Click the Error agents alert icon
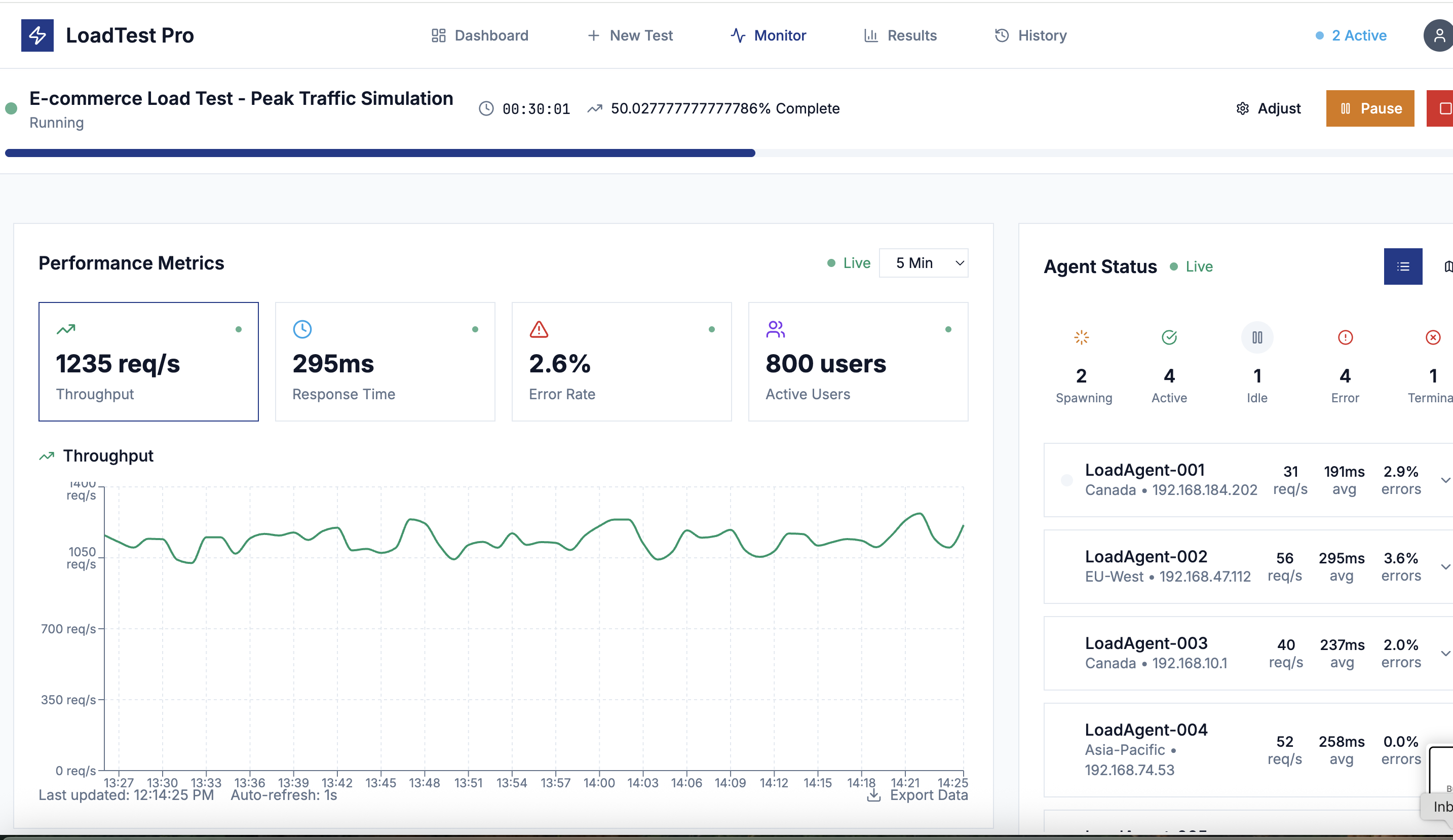Image resolution: width=1453 pixels, height=840 pixels. [1345, 337]
